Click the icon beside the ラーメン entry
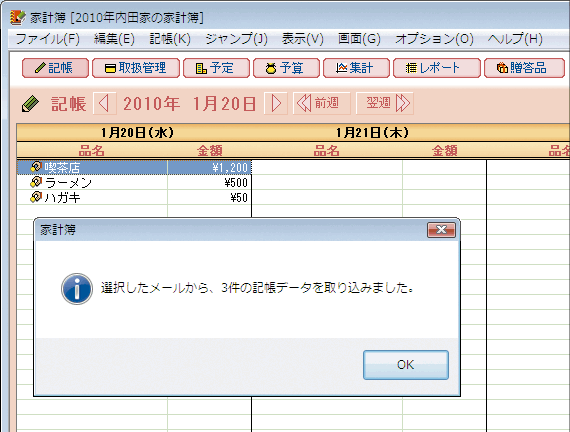This screenshot has height=432, width=570. point(36,182)
